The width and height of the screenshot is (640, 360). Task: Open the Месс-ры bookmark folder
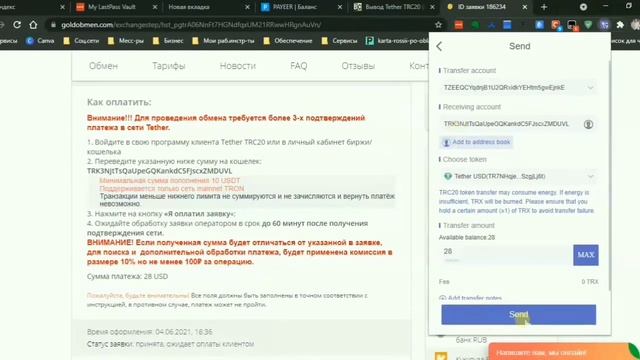[126, 41]
